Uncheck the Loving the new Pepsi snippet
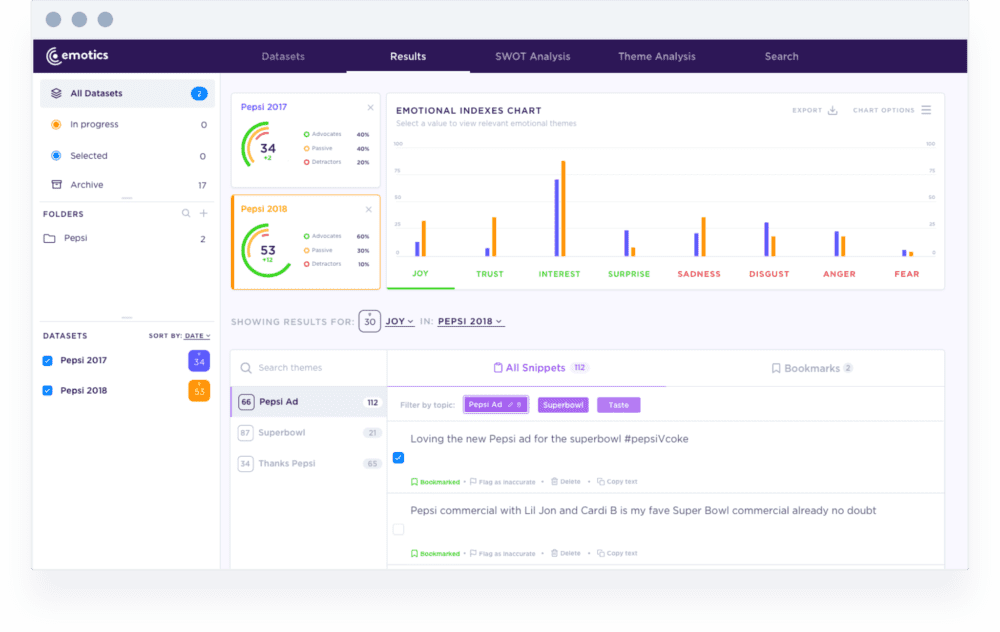1000x632 pixels. coord(399,457)
